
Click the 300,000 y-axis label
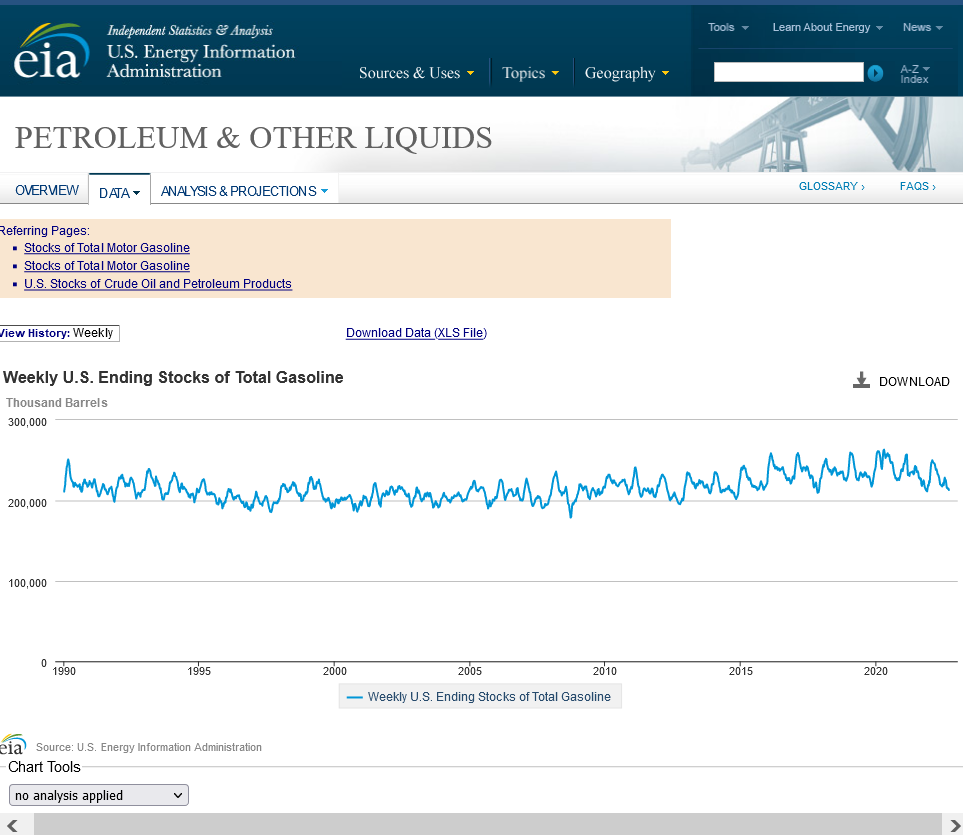point(27,422)
